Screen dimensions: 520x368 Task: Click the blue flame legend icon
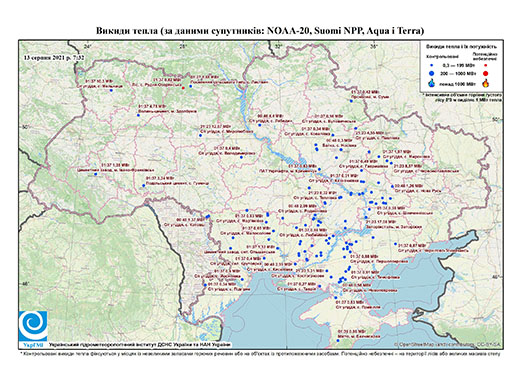[431, 83]
